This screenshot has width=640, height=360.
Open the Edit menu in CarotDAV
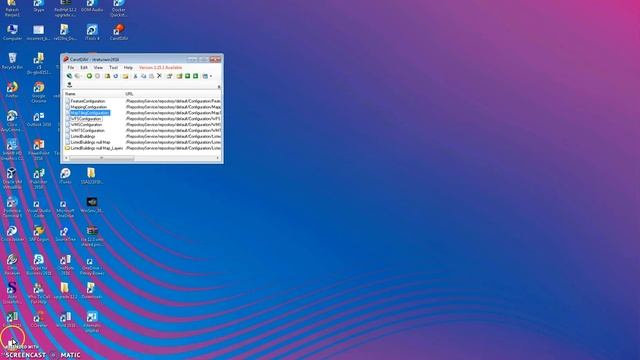(x=84, y=67)
